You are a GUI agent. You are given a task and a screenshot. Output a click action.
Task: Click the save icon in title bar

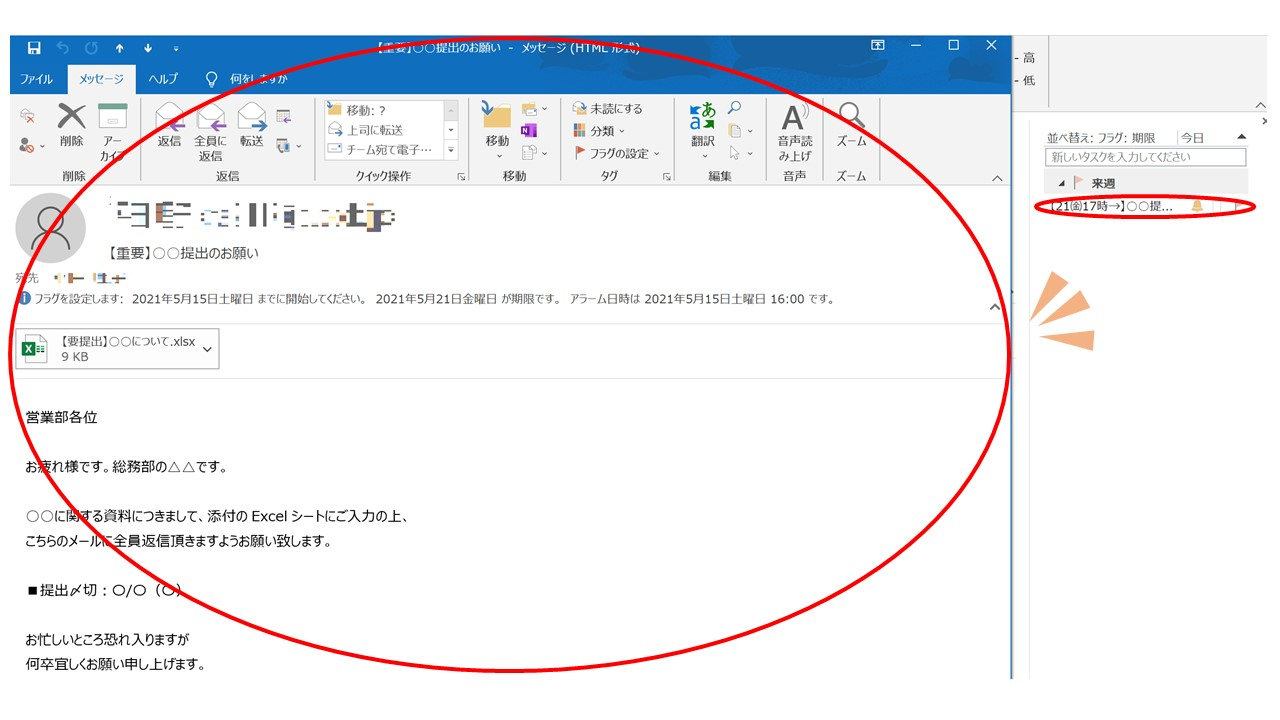pos(34,48)
